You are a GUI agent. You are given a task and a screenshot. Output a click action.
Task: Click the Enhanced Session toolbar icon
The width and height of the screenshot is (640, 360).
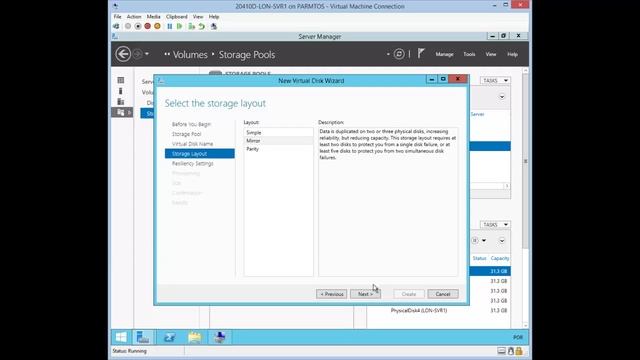pos(213,27)
